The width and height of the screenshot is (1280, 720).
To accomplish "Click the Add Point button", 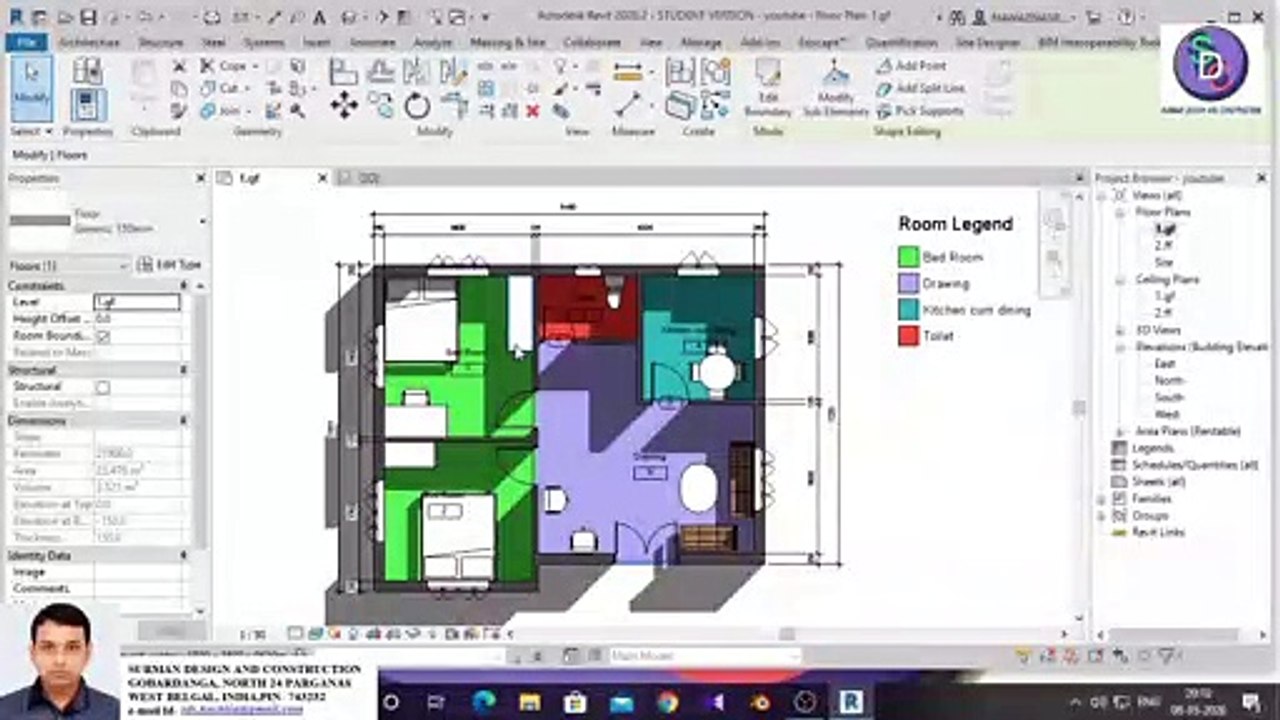I will point(911,66).
